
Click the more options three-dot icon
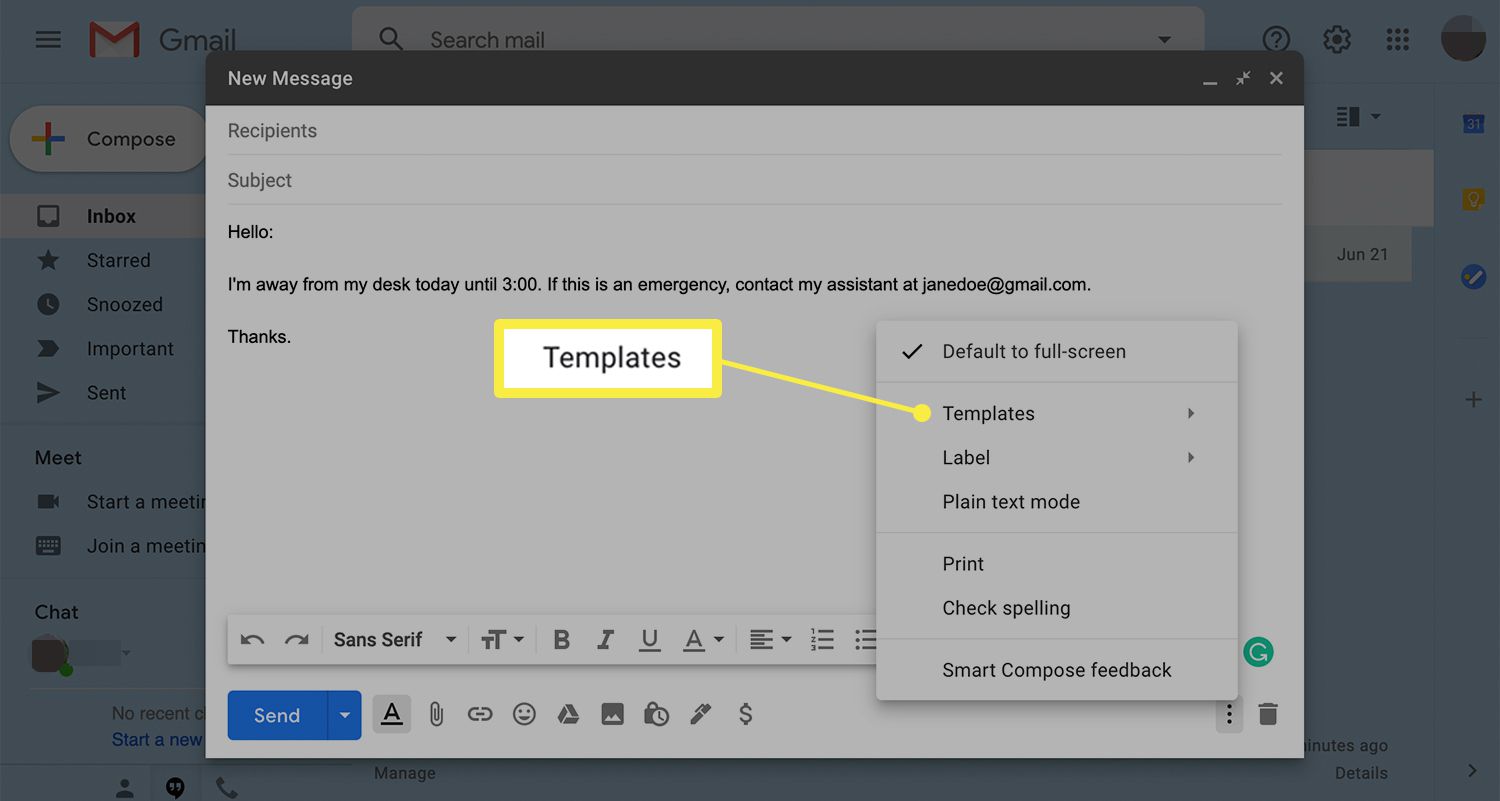click(1229, 714)
